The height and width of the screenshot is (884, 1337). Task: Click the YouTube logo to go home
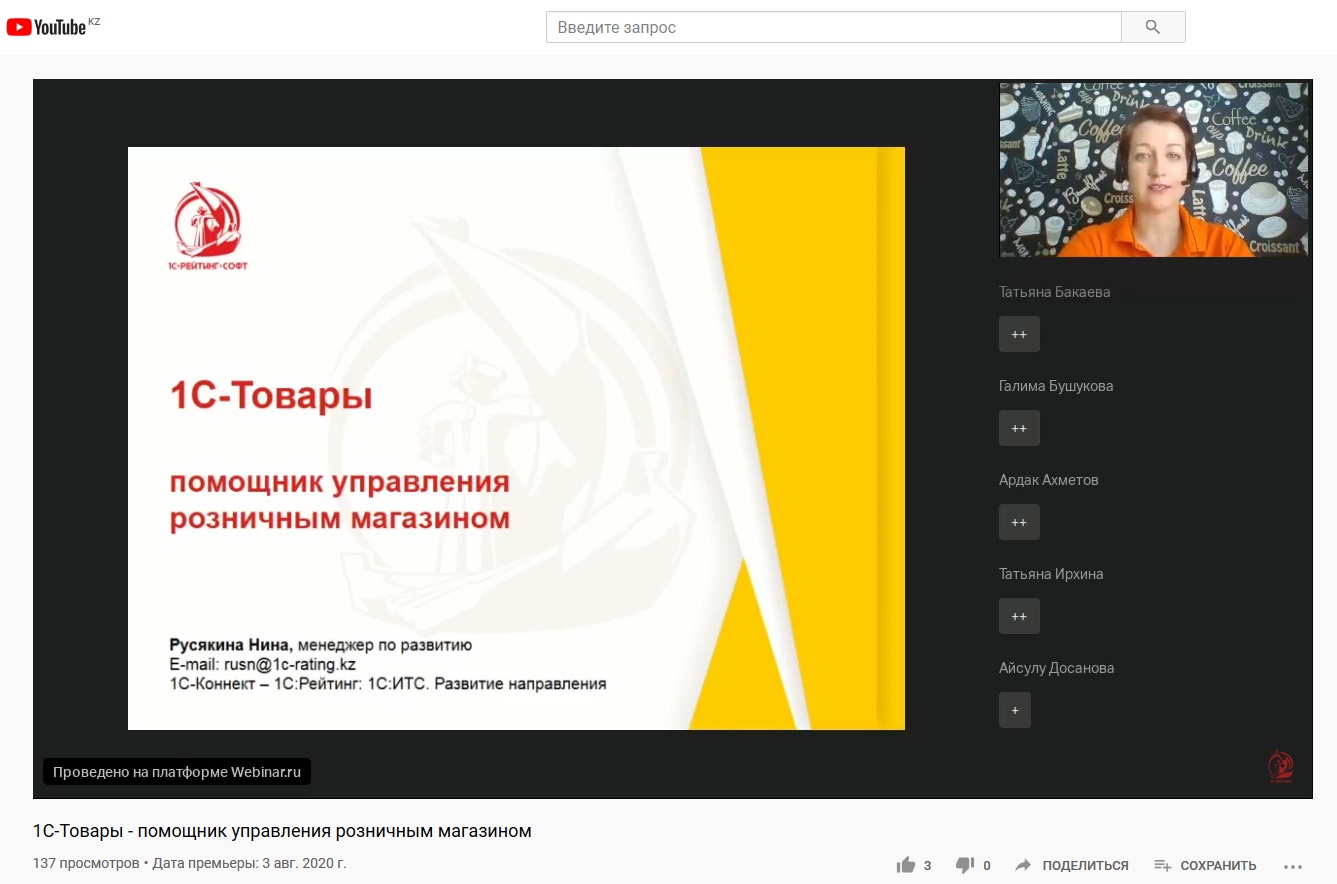[47, 27]
